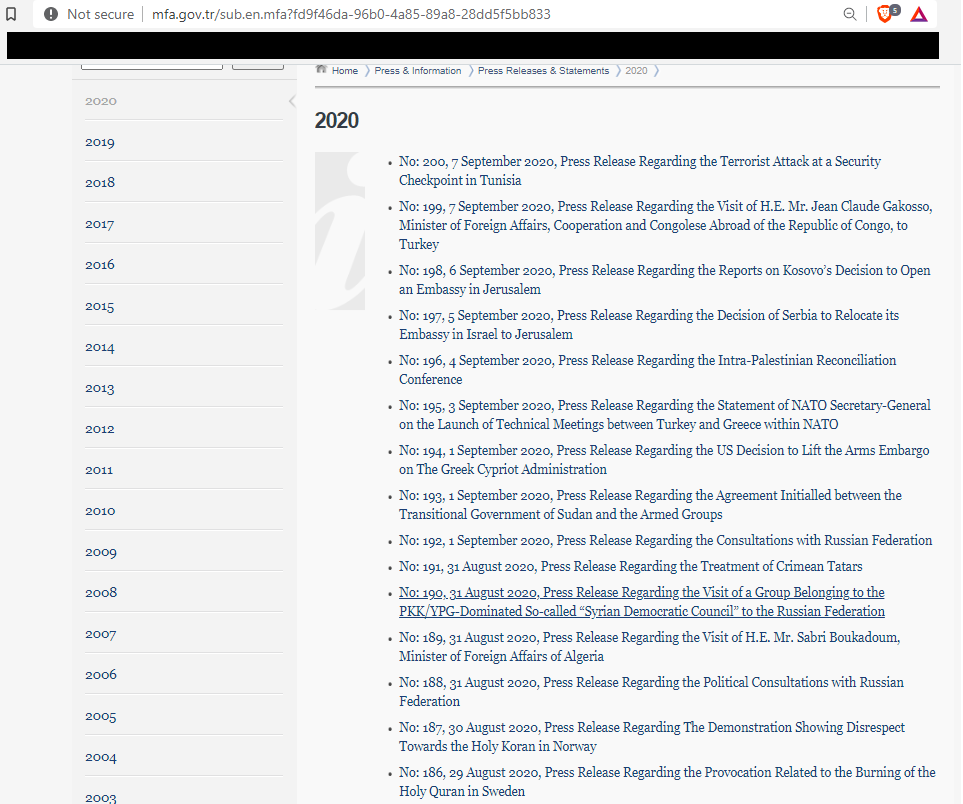This screenshot has height=804, width=963.
Task: Select 2018 in the year sidebar
Action: [100, 182]
